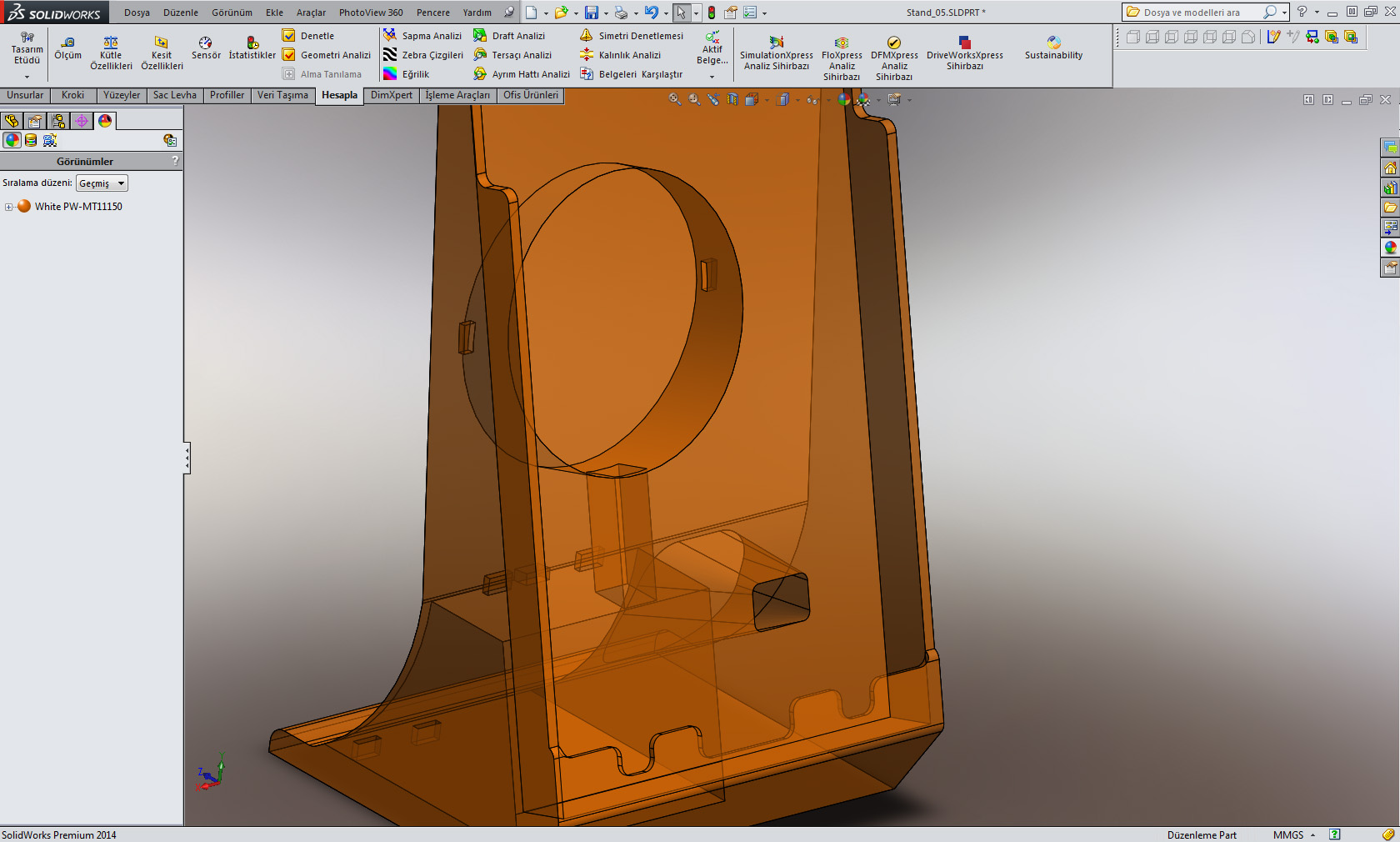
Task: Open units MMGS status bar selector
Action: click(1294, 834)
